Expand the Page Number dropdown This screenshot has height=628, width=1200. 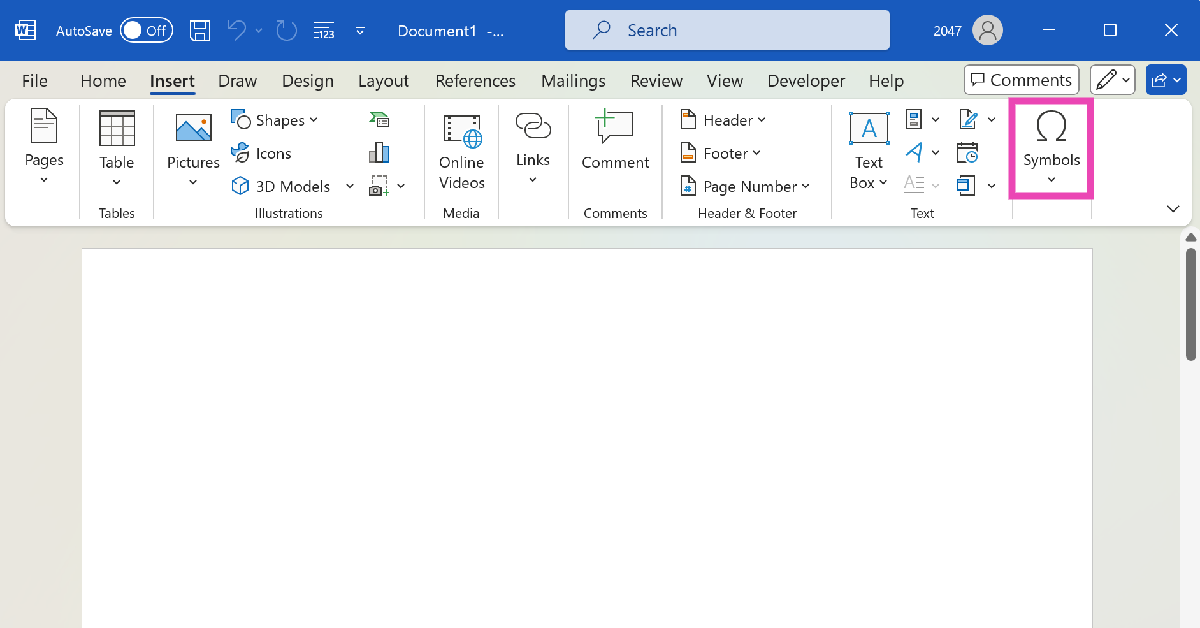(745, 186)
